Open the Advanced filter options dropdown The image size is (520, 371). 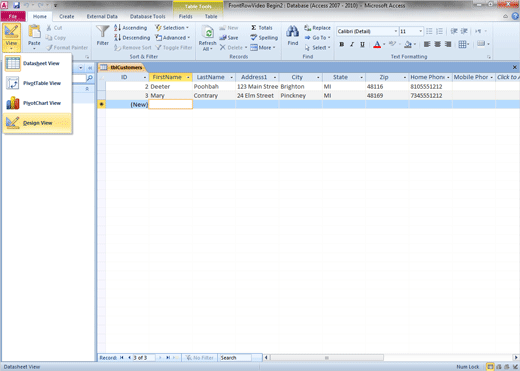click(173, 38)
